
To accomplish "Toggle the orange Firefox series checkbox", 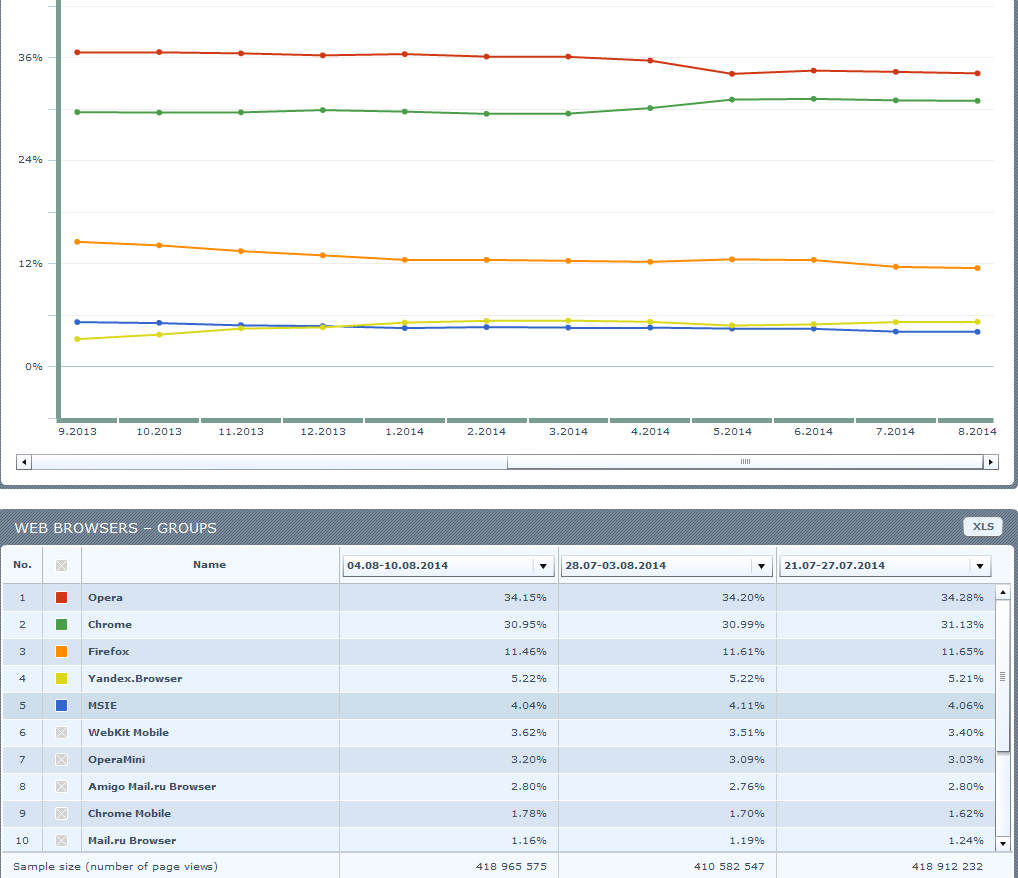I will [x=62, y=652].
